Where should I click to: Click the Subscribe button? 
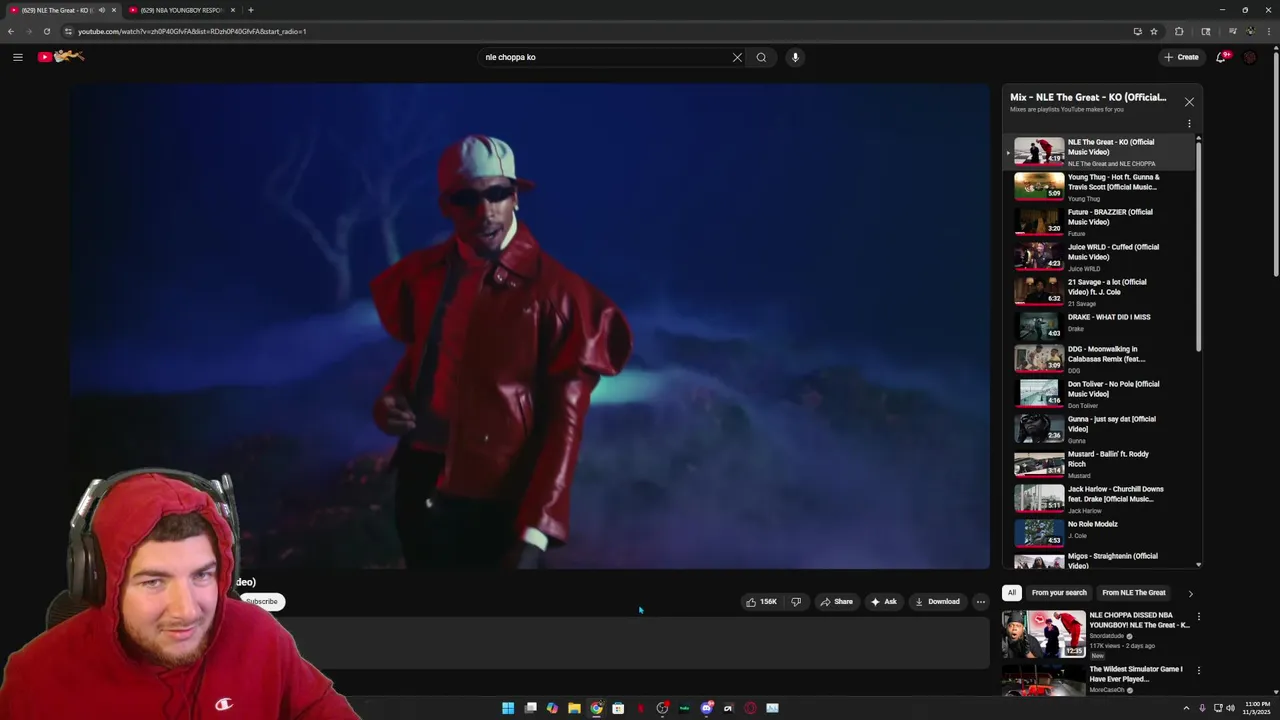(261, 602)
